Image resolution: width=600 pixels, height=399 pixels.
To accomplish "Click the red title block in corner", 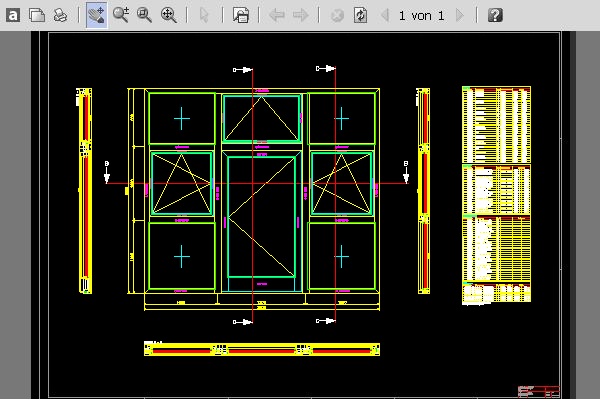I will [x=539, y=391].
